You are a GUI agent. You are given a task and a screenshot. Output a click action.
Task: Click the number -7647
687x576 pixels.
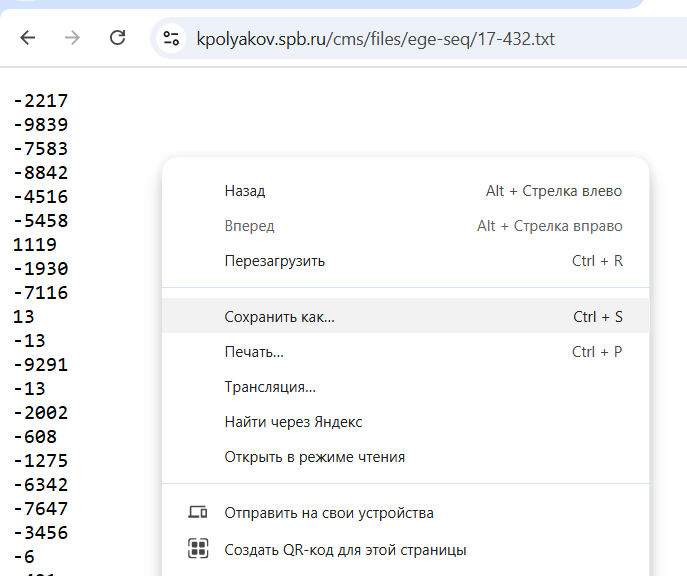click(40, 509)
